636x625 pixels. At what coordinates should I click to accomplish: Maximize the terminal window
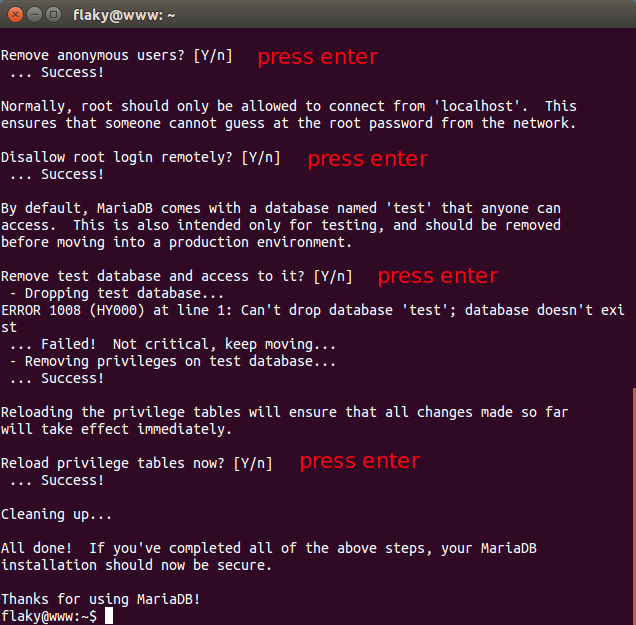coord(54,15)
